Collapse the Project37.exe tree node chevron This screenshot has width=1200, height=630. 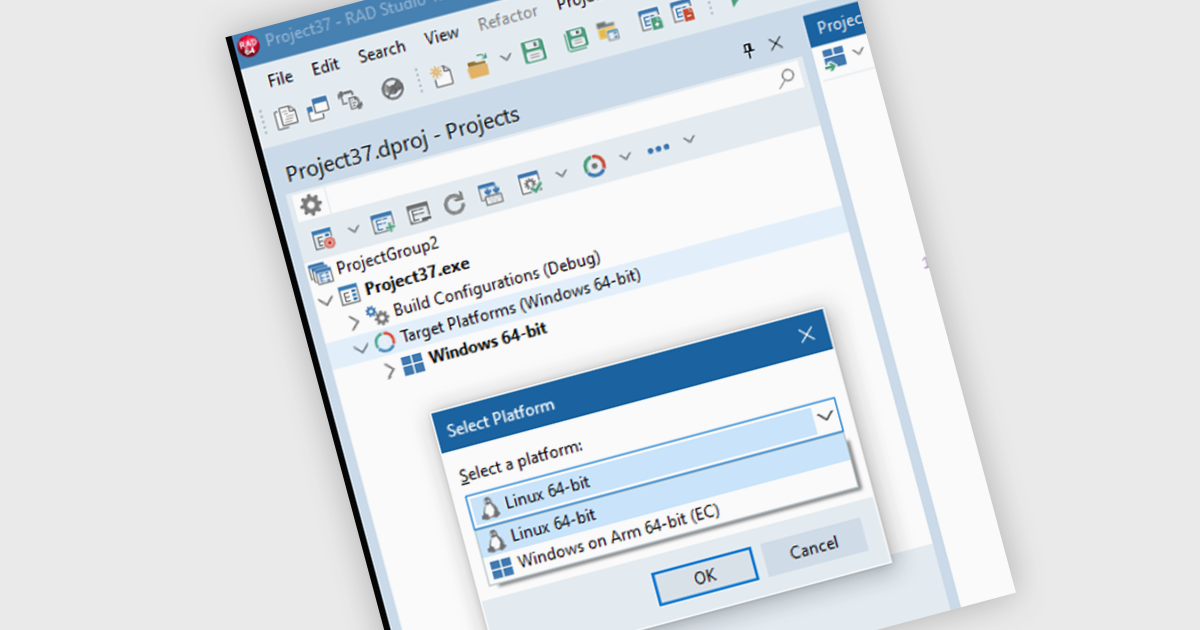tap(324, 301)
